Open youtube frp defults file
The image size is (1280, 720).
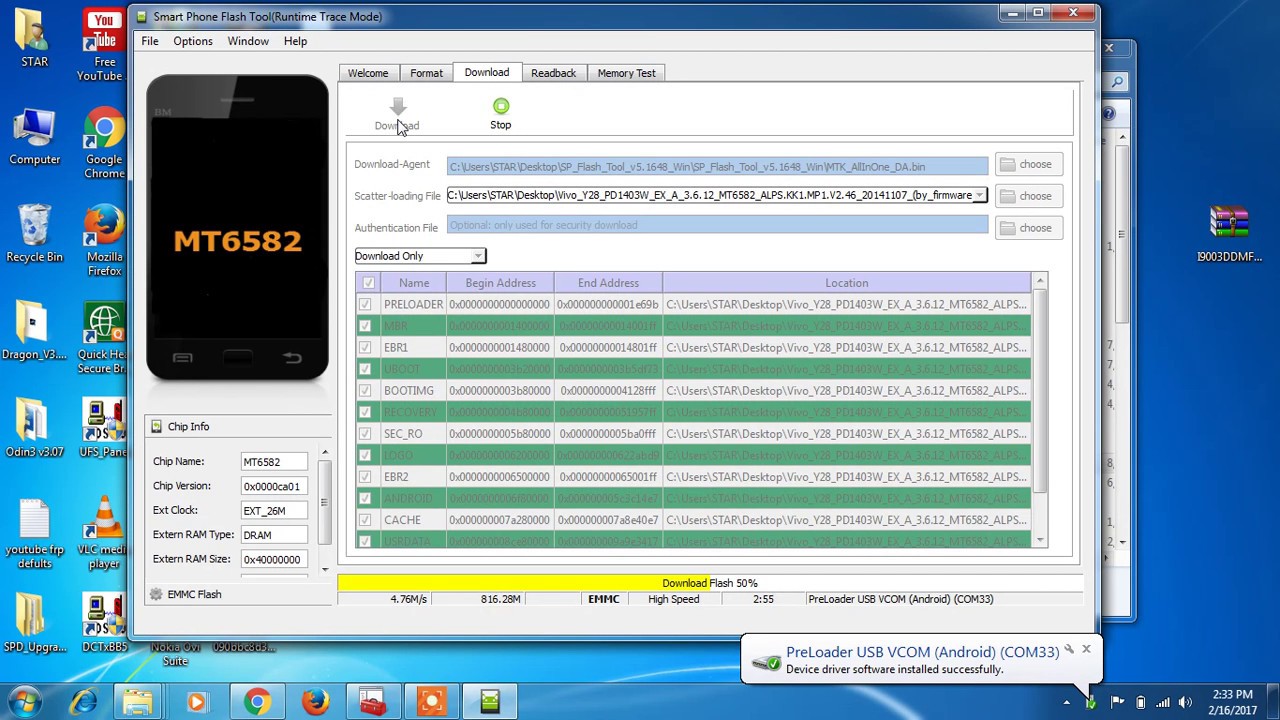pos(34,534)
